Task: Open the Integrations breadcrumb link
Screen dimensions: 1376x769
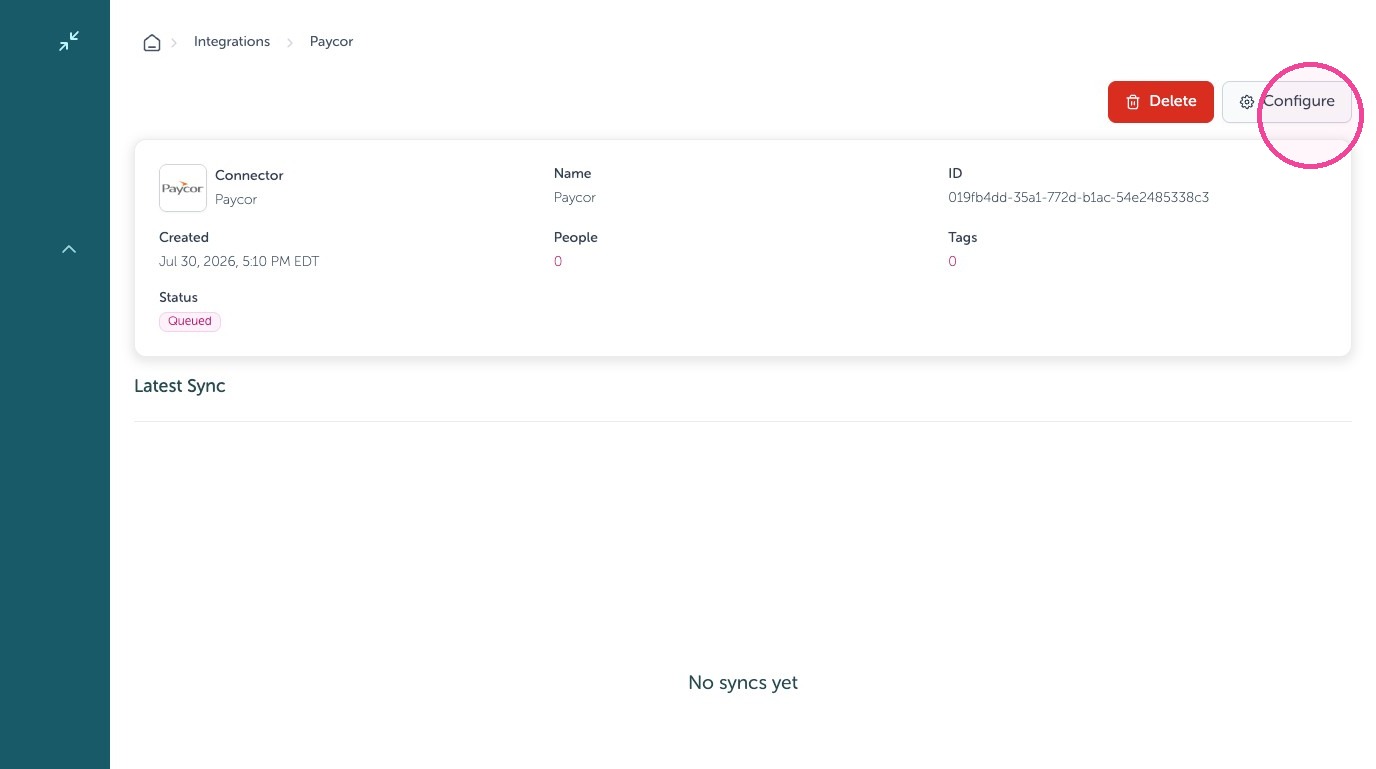Action: pyautogui.click(x=232, y=42)
